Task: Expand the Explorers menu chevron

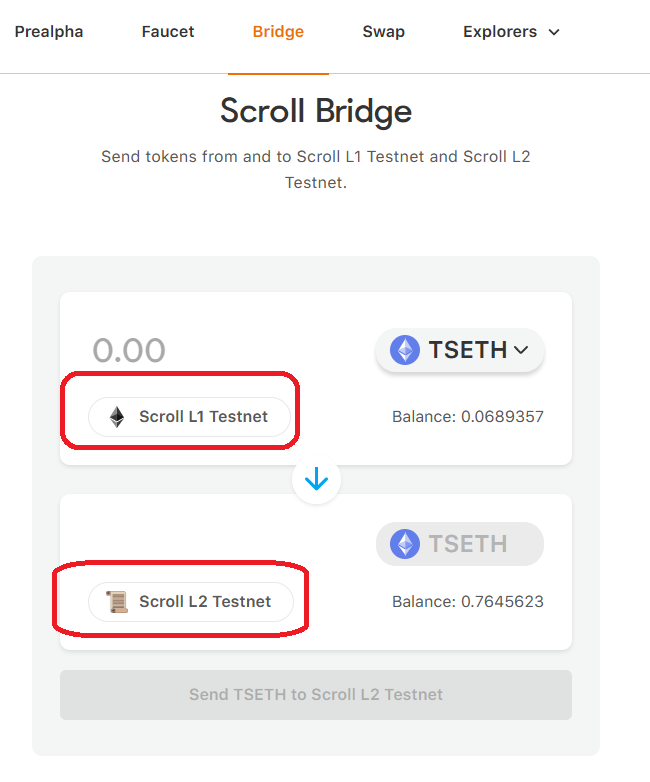Action: point(554,32)
